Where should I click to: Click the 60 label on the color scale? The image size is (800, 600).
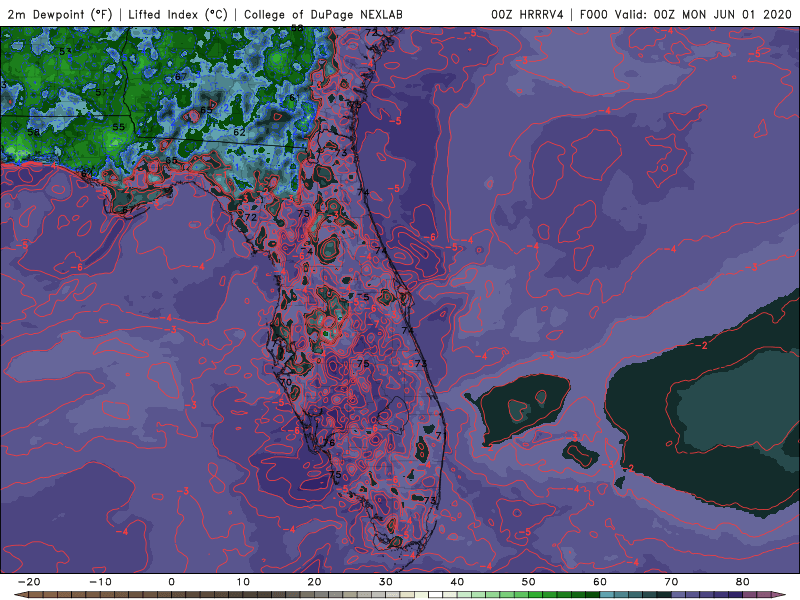point(600,582)
